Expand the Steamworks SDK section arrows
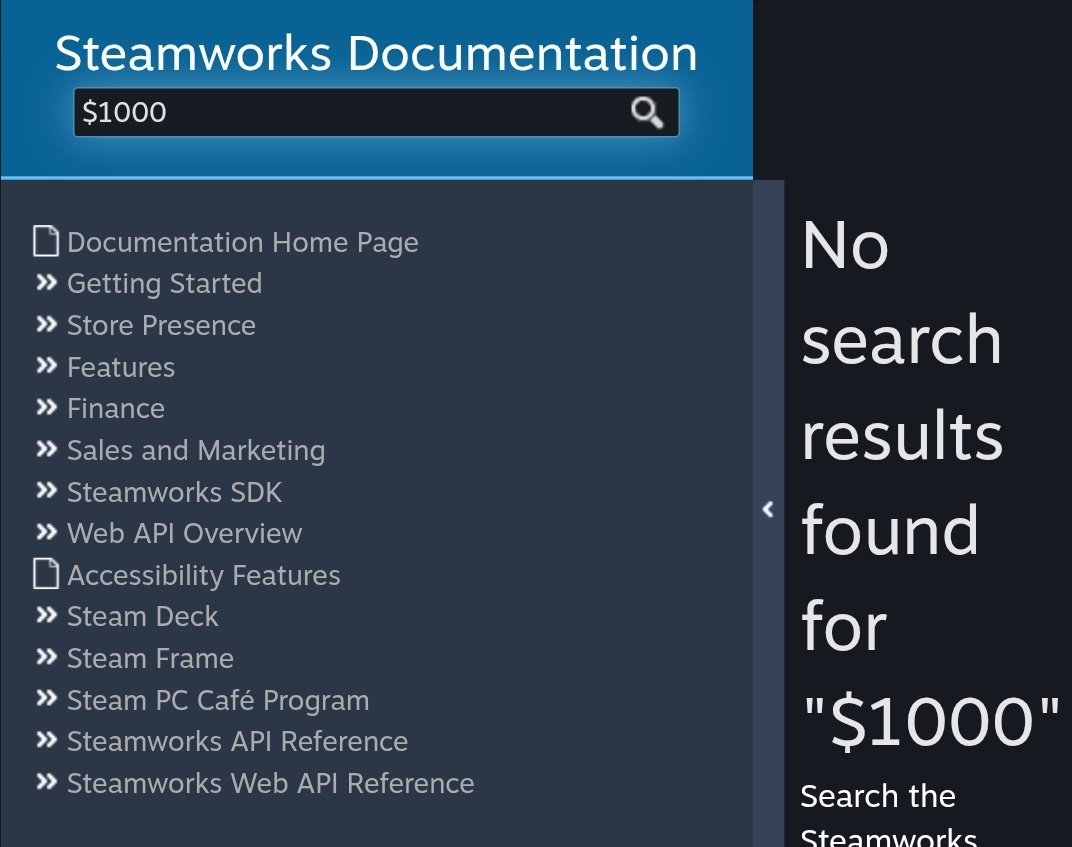This screenshot has width=1072, height=847. tap(46, 491)
